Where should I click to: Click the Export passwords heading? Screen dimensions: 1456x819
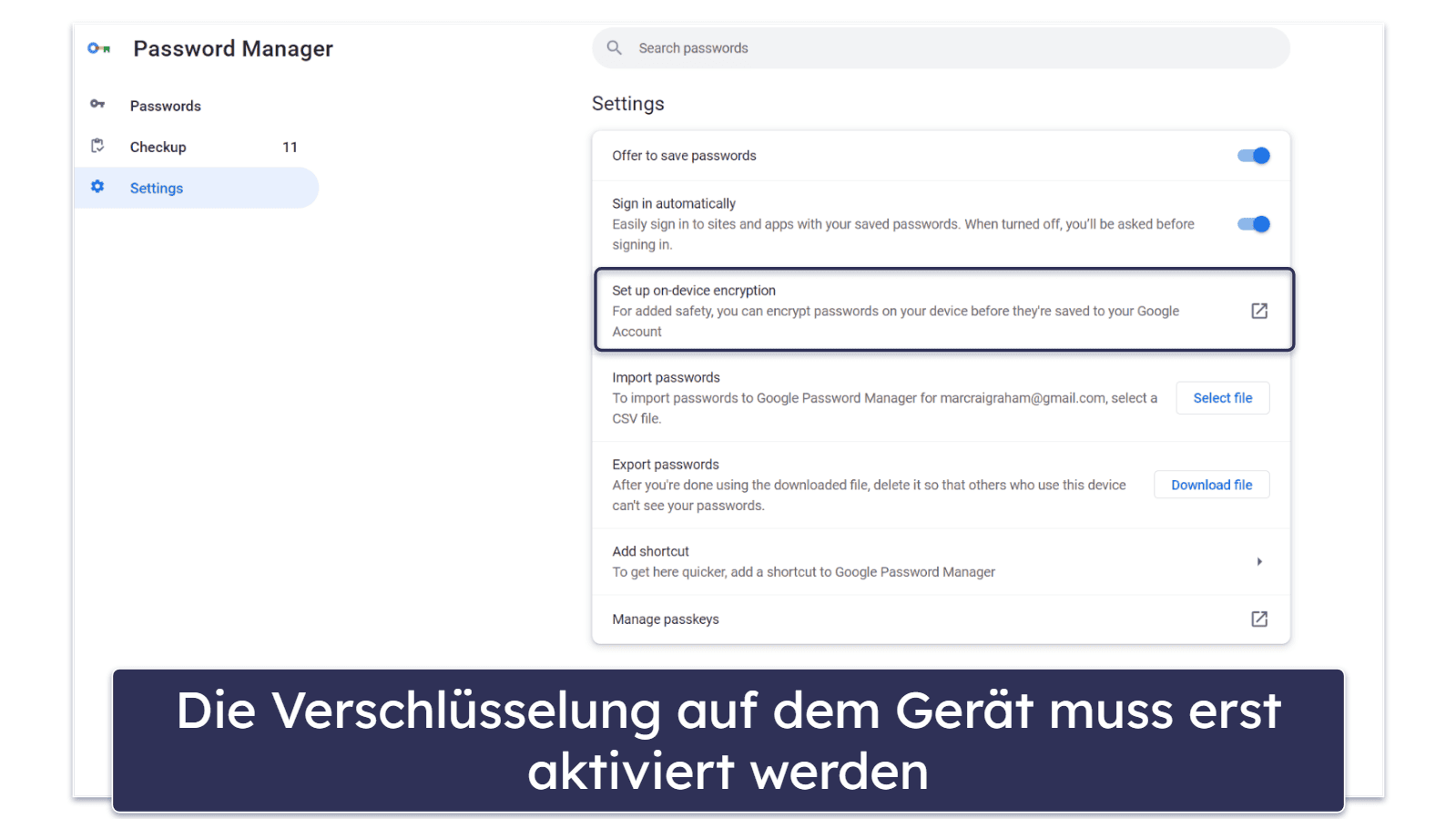point(666,465)
